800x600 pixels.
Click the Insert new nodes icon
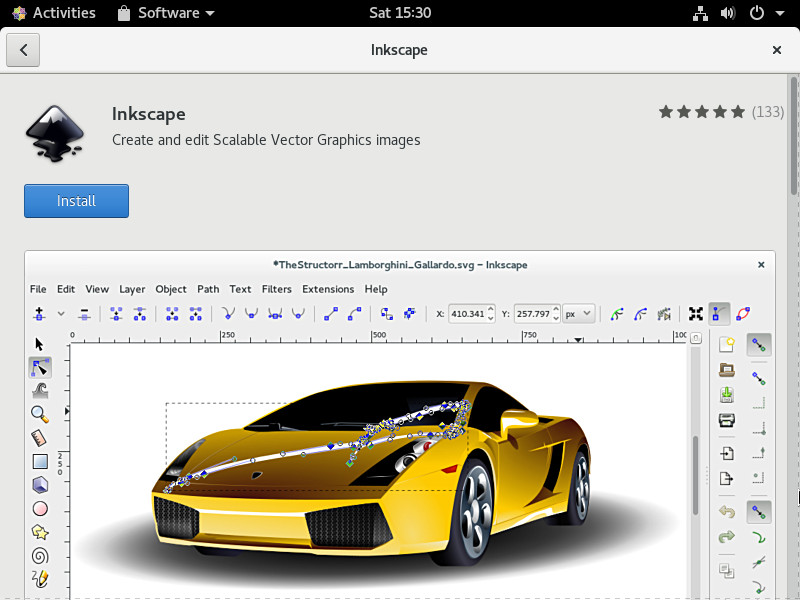click(39, 314)
